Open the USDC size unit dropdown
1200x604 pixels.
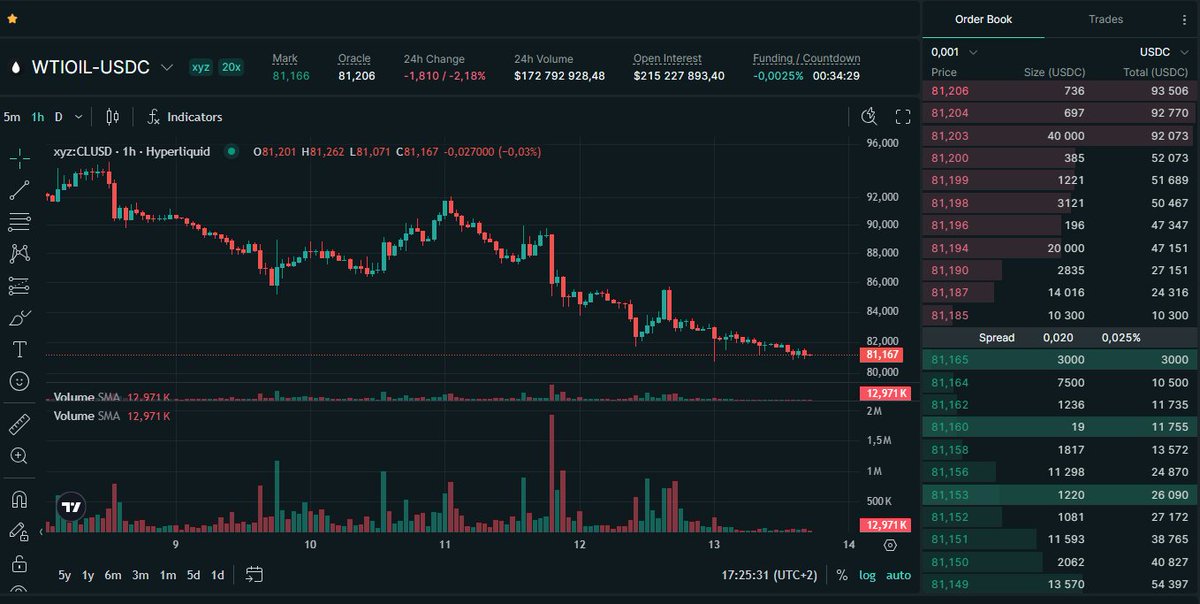(1162, 52)
